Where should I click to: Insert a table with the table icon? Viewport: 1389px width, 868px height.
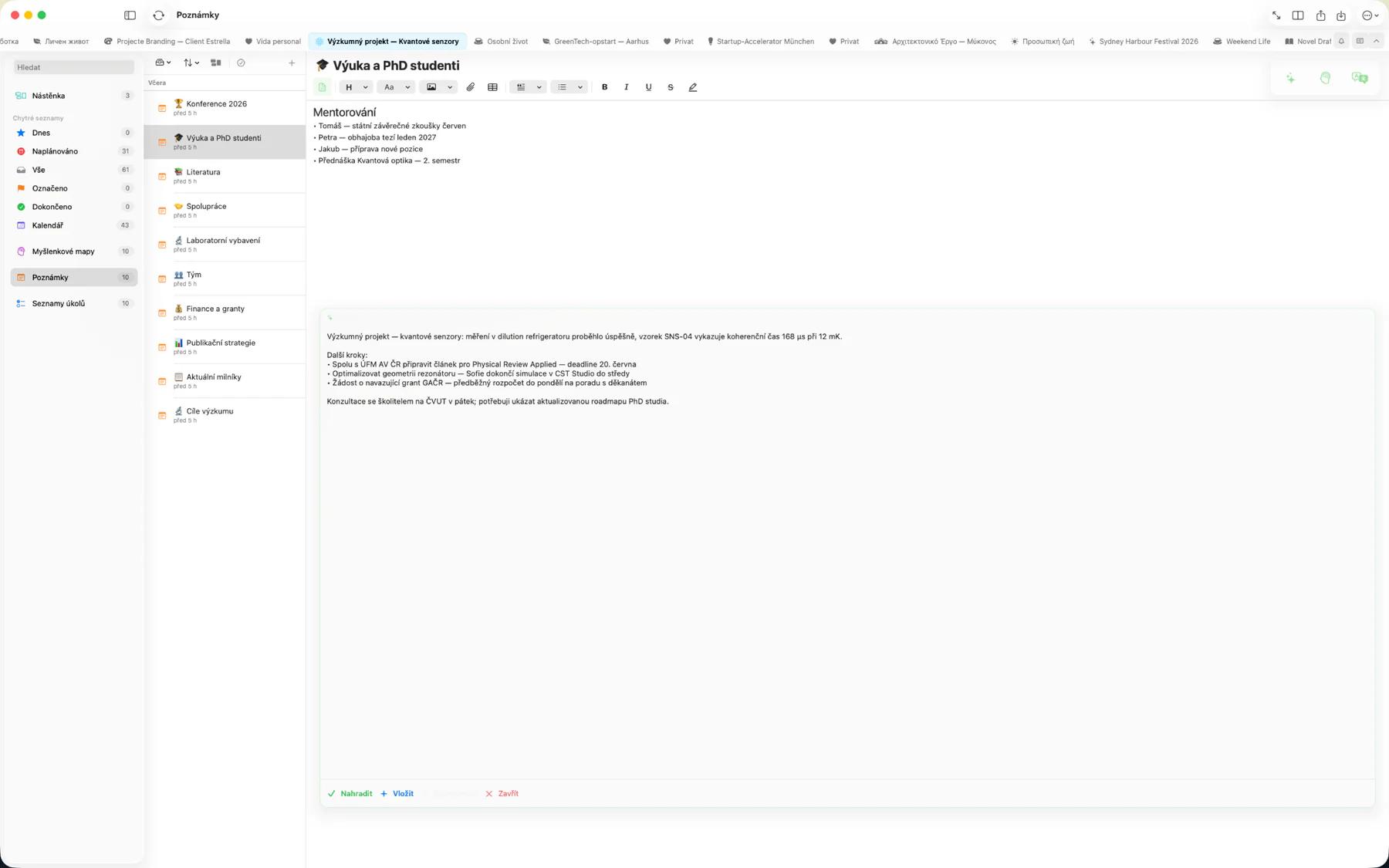pos(492,87)
